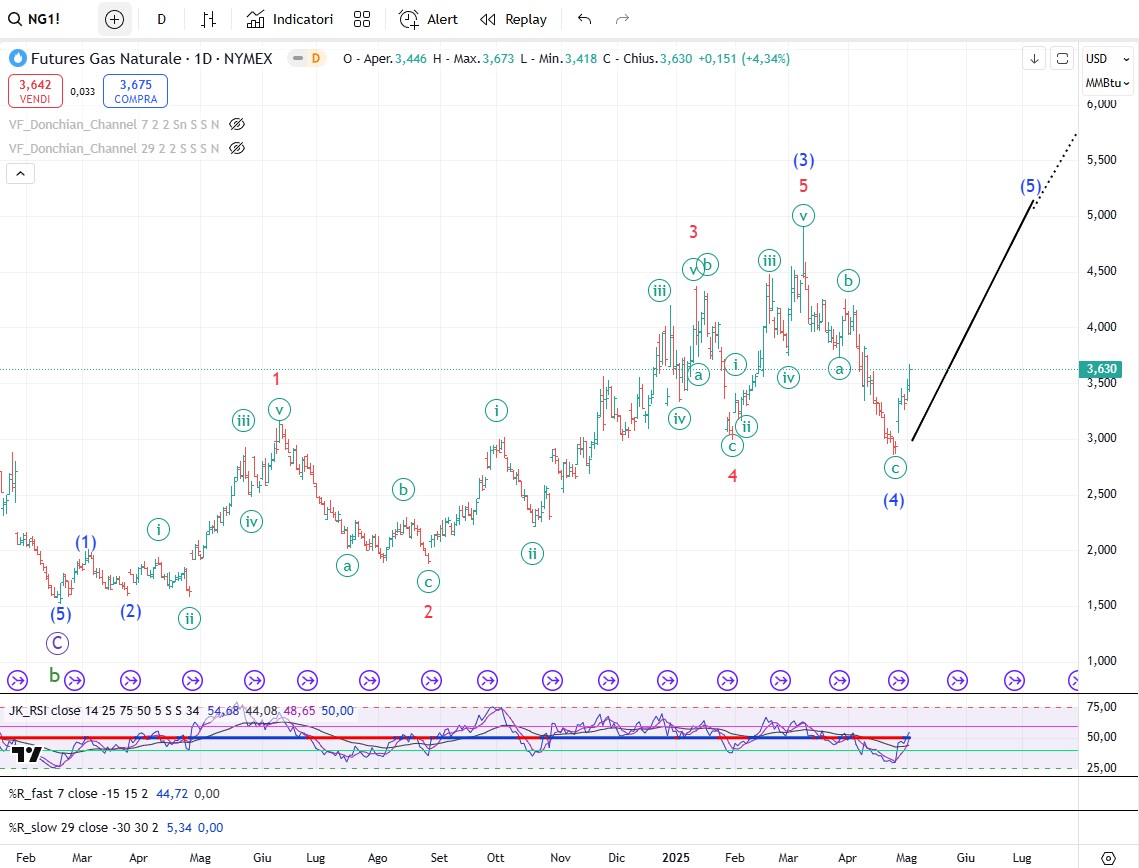The image size is (1139, 868).
Task: Open chart settings gear on time axis
Action: click(x=1108, y=858)
